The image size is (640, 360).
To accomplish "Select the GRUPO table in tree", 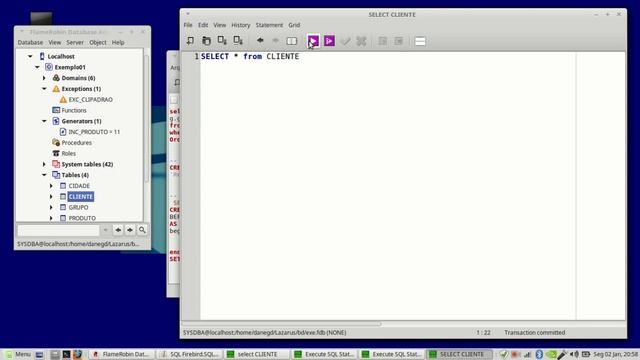I will pos(78,207).
